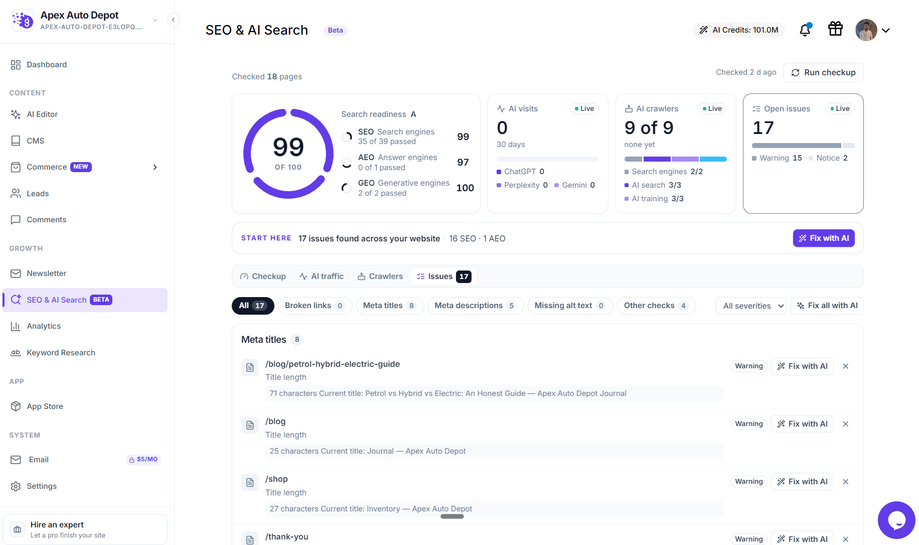Click the Open issues severity bar
This screenshot has width=919, height=545.
[803, 145]
